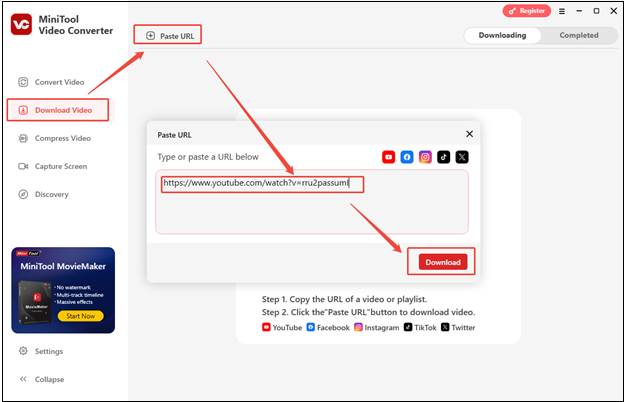This screenshot has width=624, height=402.
Task: Go to Capture Screen
Action: click(53, 166)
